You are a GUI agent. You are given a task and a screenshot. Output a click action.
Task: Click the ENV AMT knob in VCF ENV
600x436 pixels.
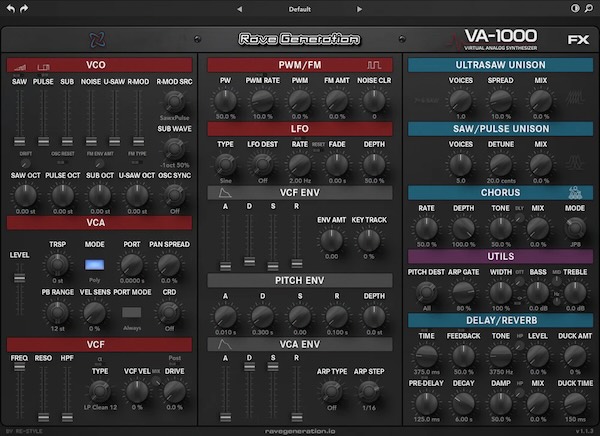[331, 240]
